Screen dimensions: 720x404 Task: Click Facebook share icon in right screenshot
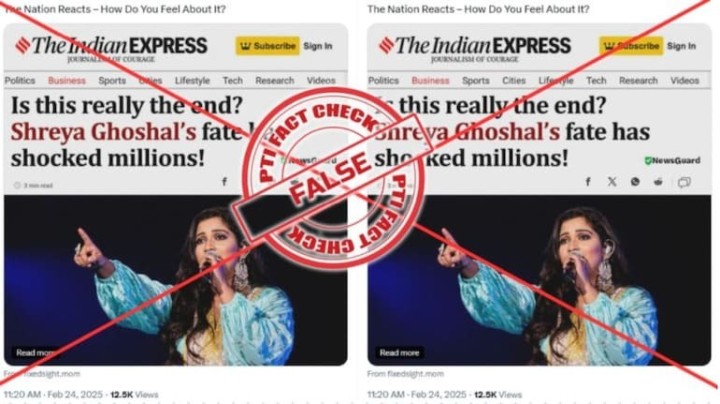[x=588, y=182]
